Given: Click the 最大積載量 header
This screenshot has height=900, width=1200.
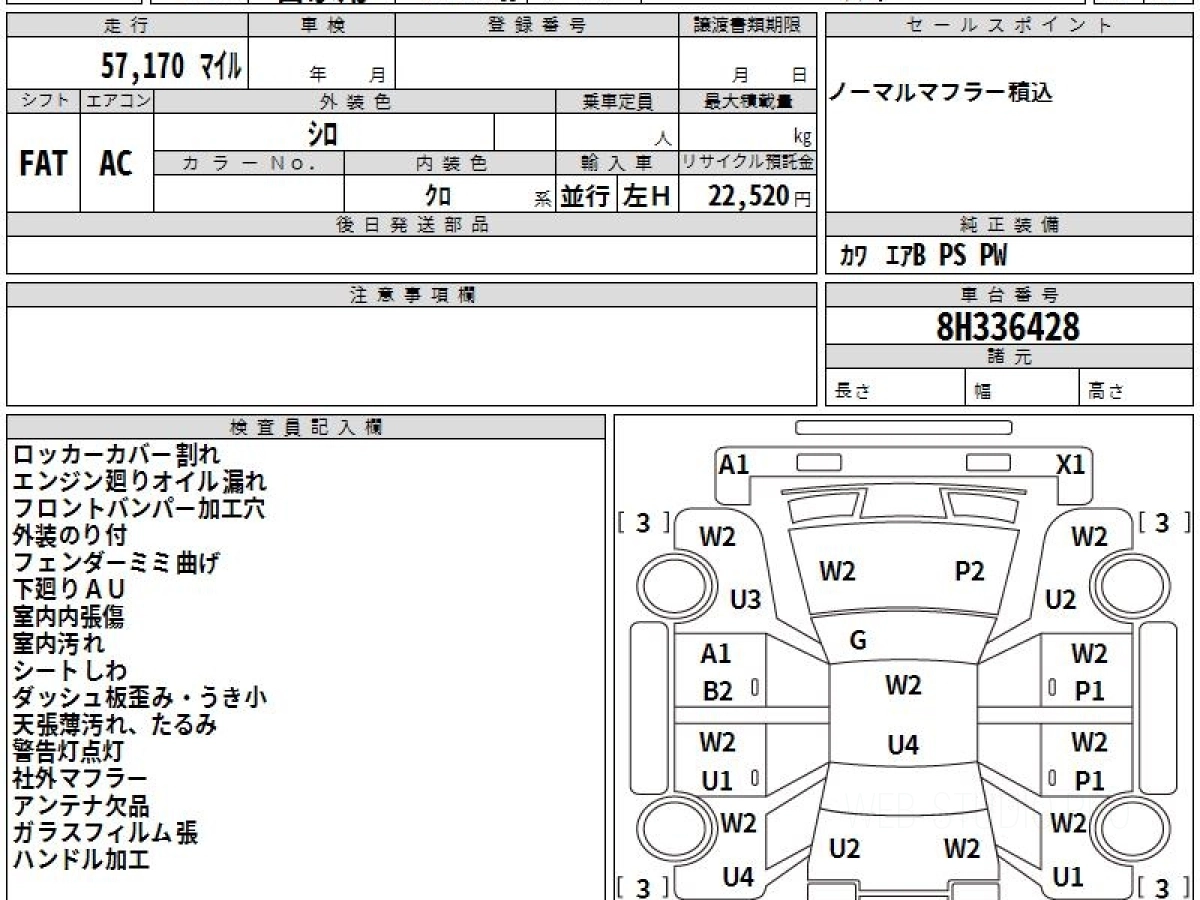Looking at the screenshot, I should tap(748, 101).
